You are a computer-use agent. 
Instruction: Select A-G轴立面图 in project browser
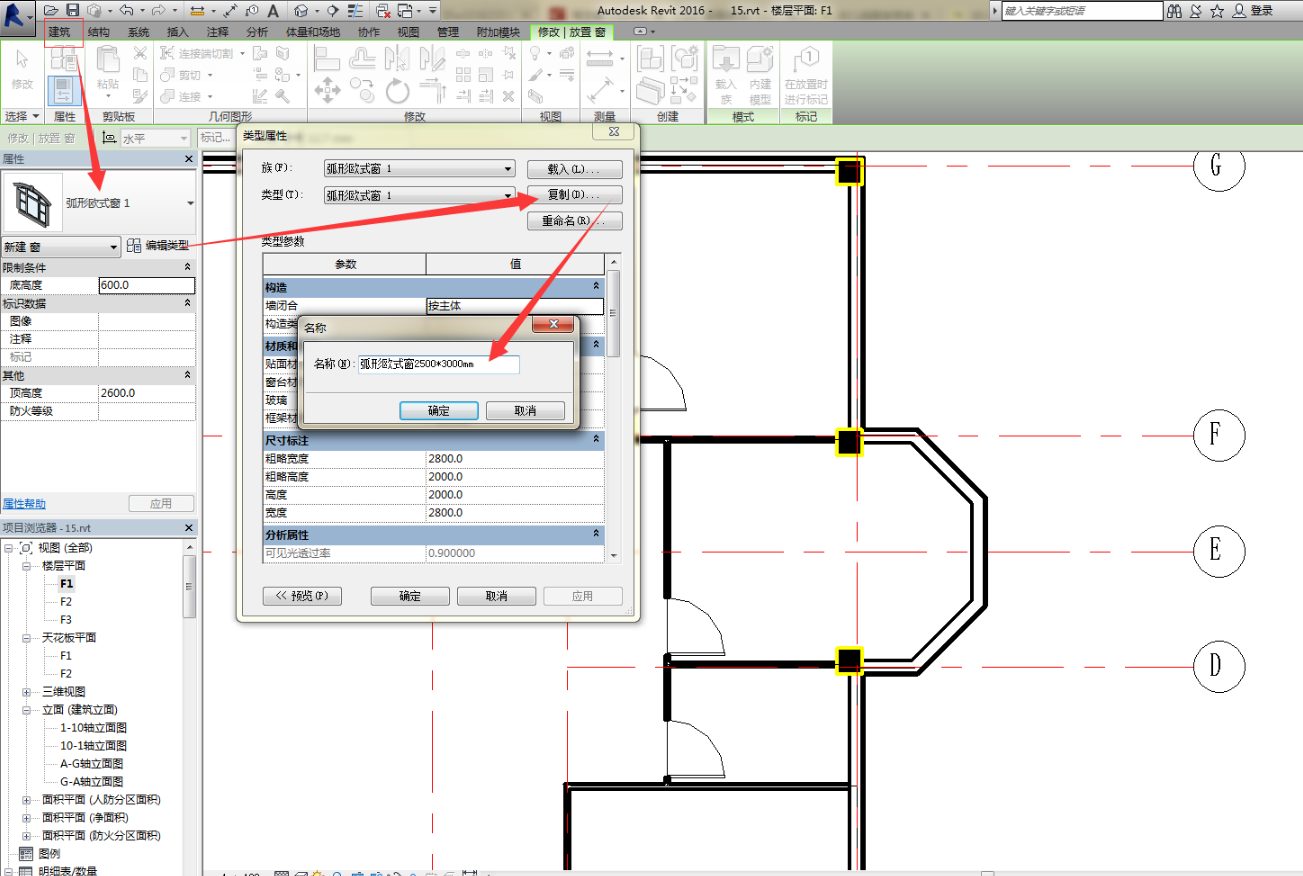(x=92, y=763)
